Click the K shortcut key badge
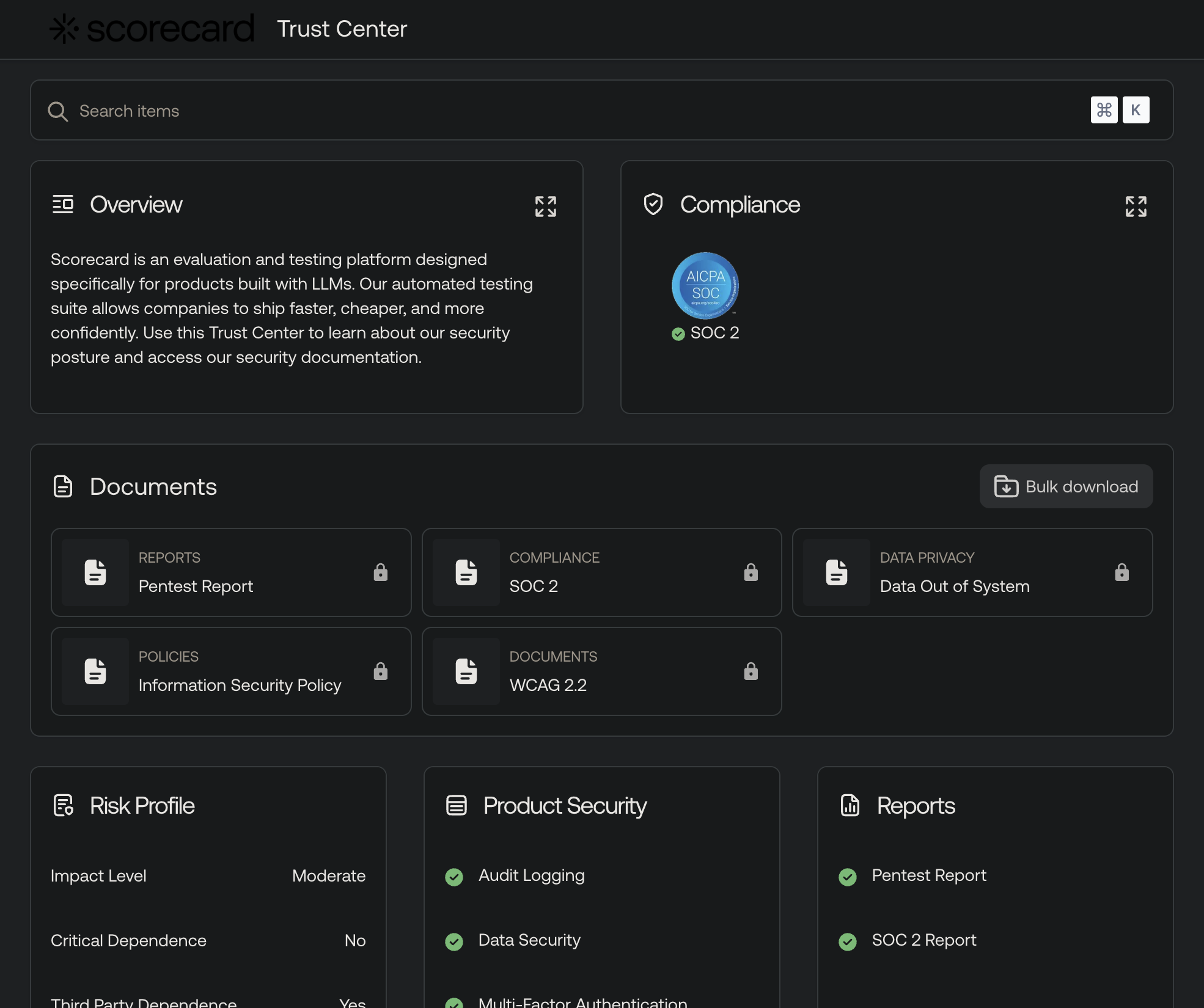Image resolution: width=1204 pixels, height=1008 pixels. pyautogui.click(x=1136, y=110)
